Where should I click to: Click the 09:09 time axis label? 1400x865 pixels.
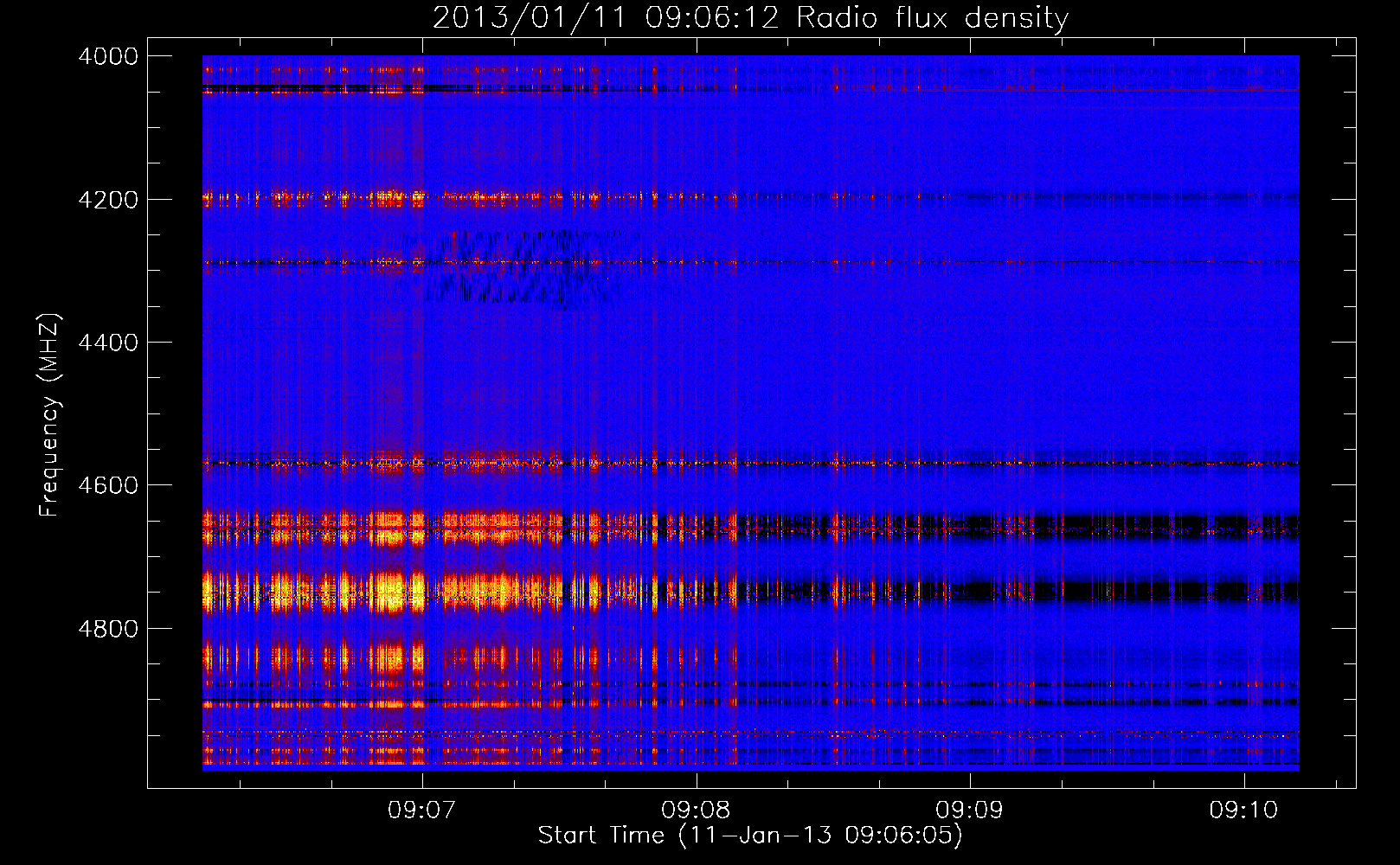pyautogui.click(x=970, y=811)
